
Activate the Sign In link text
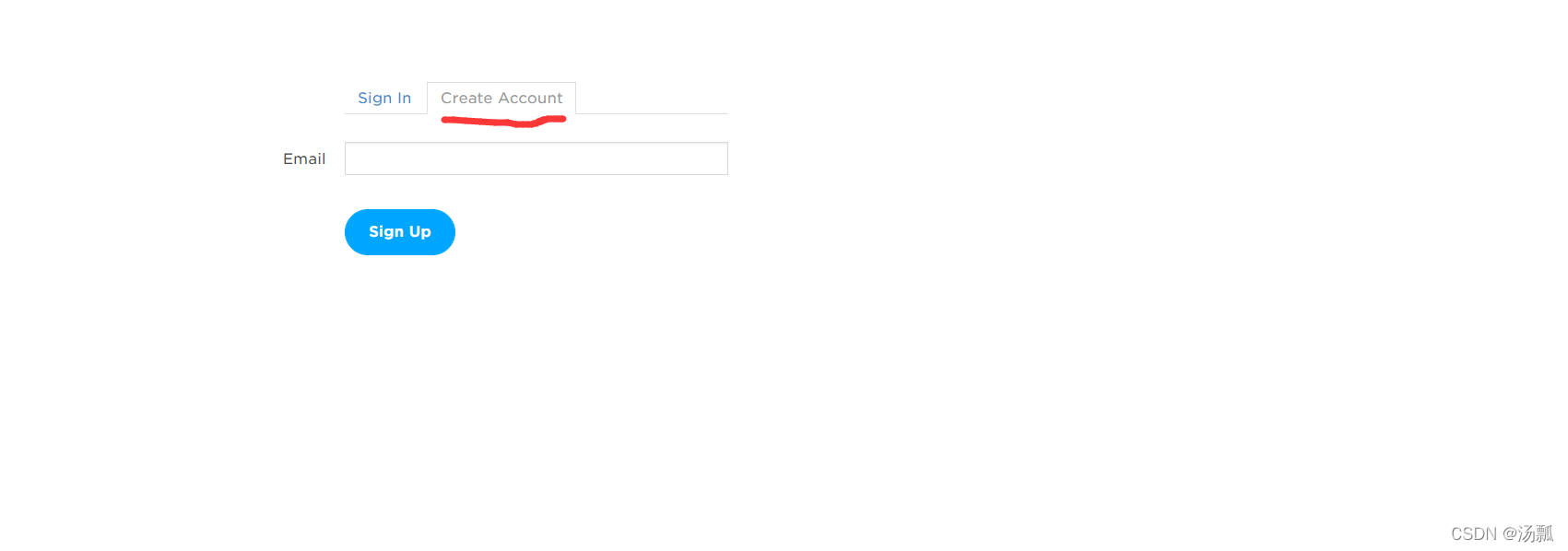[x=384, y=98]
